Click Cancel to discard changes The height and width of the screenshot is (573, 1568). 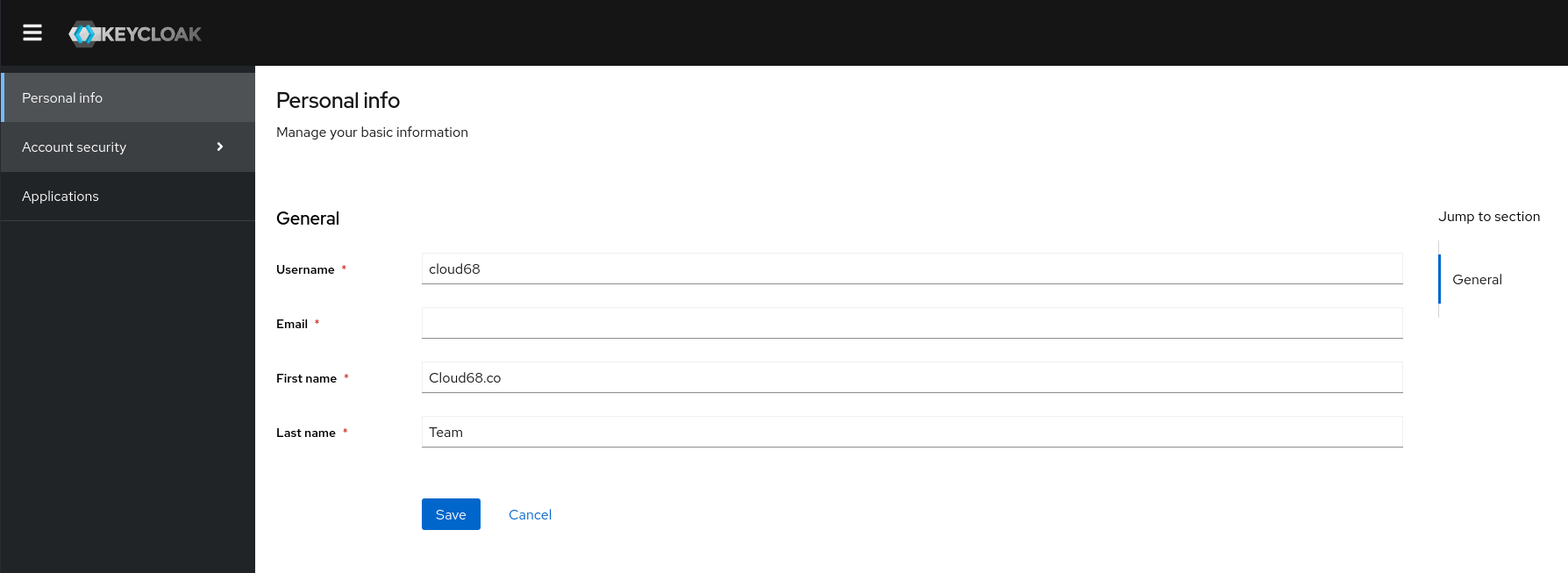[530, 514]
